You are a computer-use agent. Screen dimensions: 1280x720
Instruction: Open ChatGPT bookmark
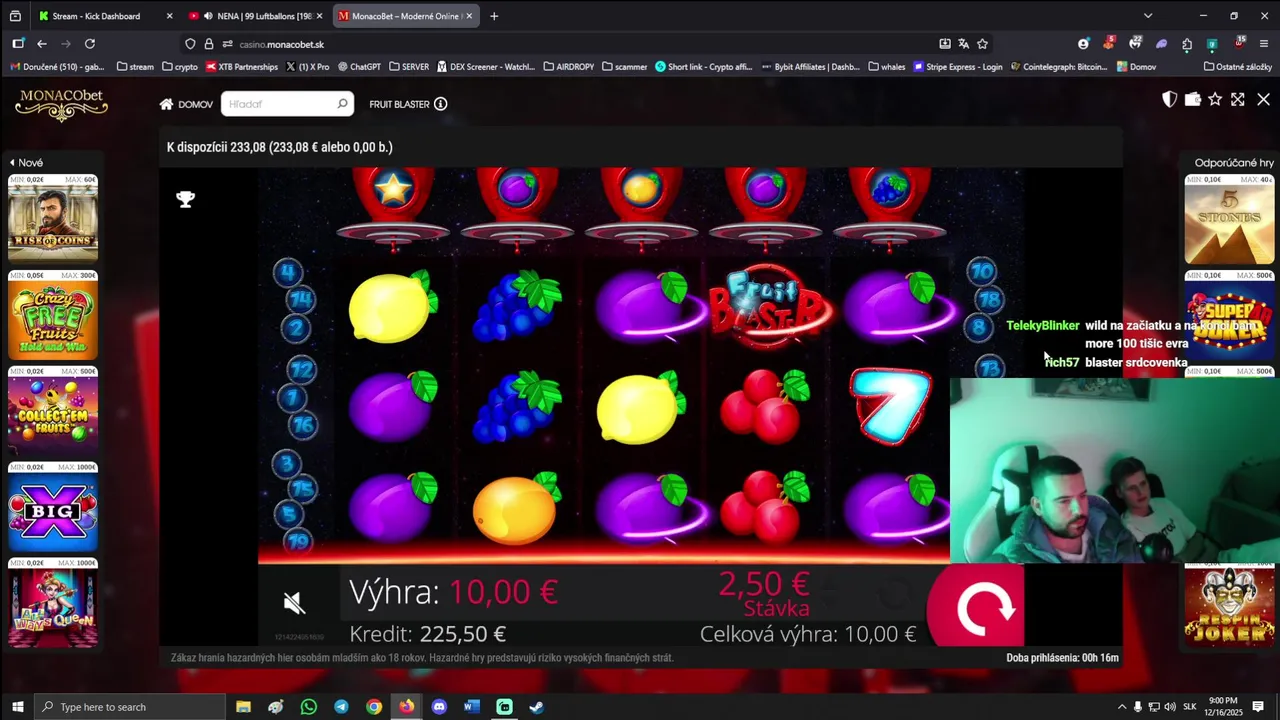point(359,67)
